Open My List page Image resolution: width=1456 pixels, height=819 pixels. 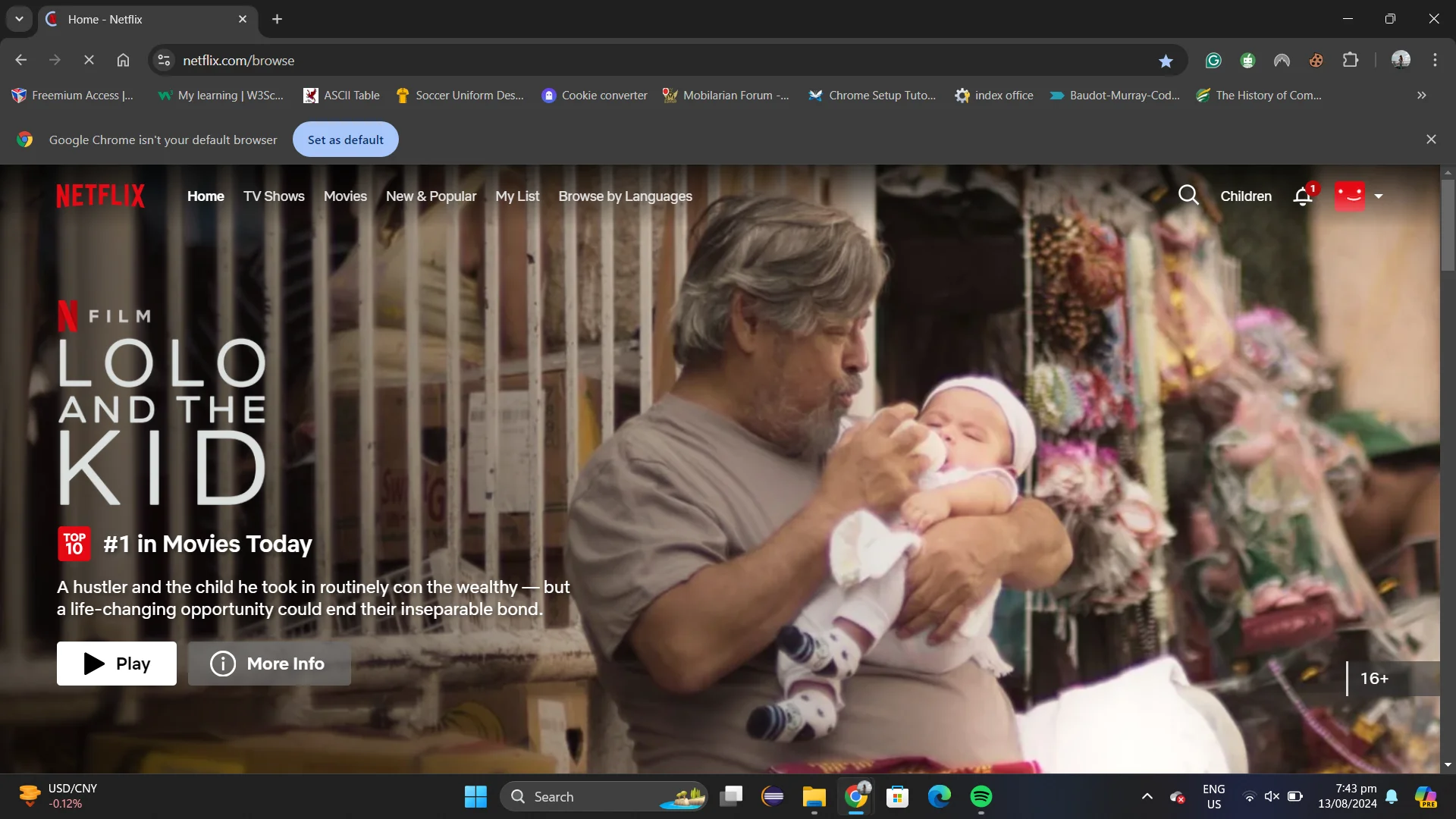point(517,196)
